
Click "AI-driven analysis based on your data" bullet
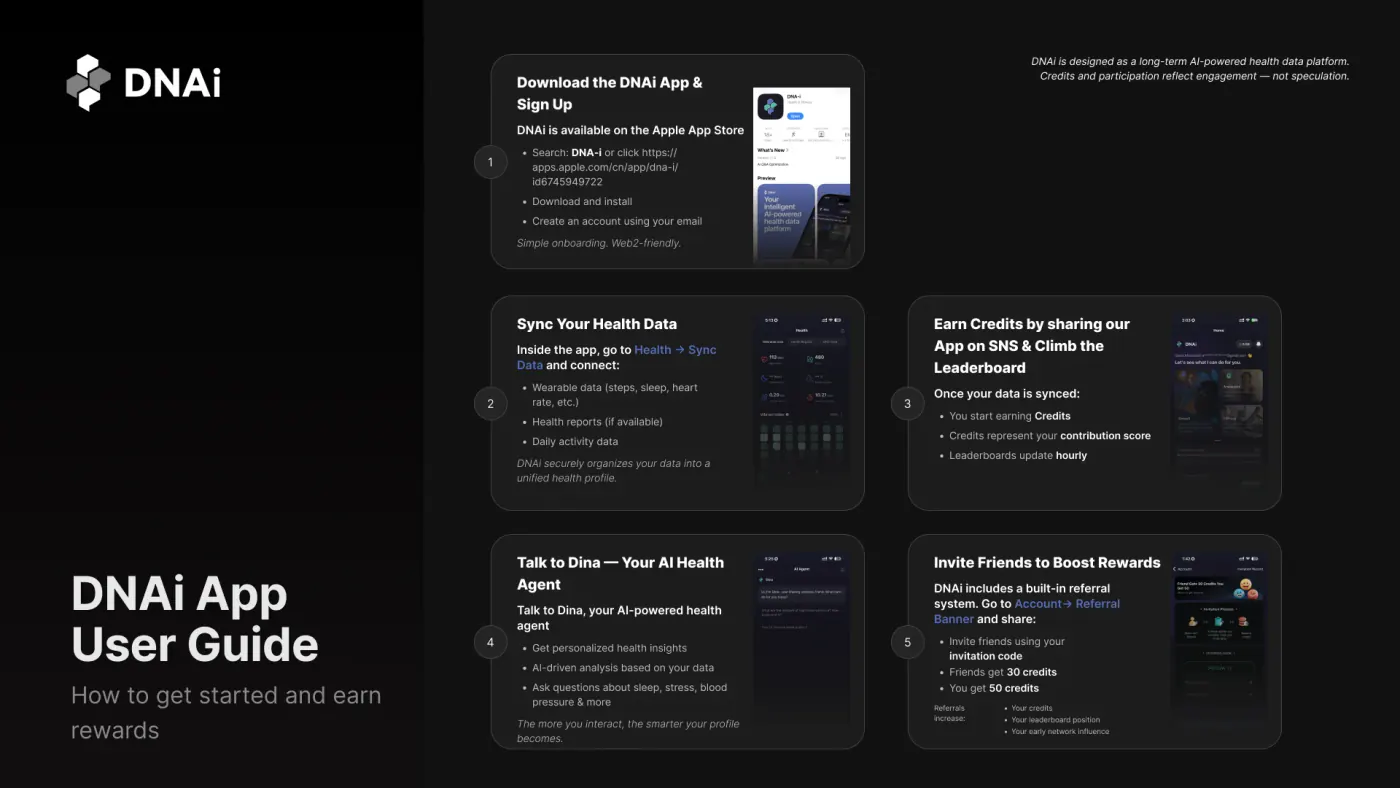[x=623, y=668]
